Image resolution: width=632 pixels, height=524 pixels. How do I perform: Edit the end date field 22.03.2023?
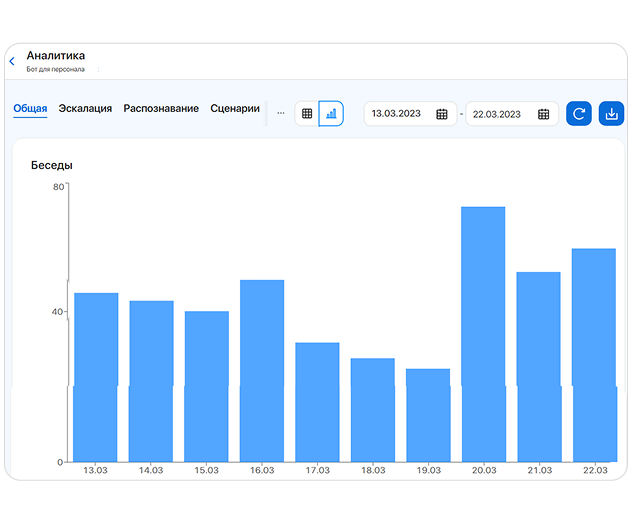click(x=512, y=114)
